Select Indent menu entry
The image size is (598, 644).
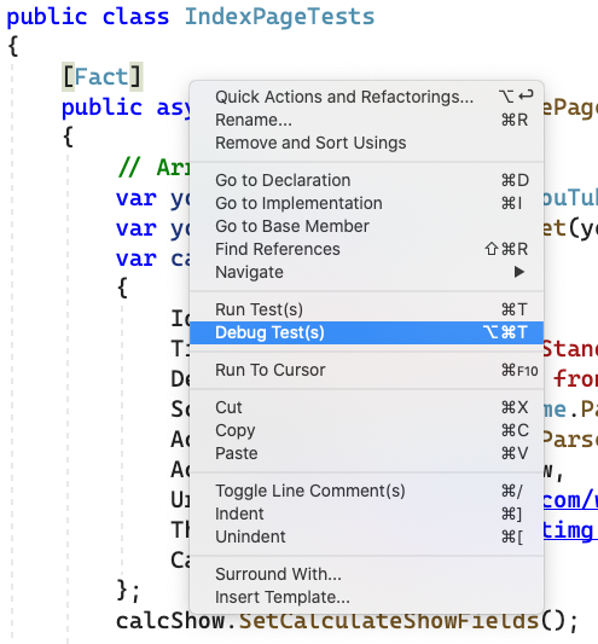(x=366, y=514)
